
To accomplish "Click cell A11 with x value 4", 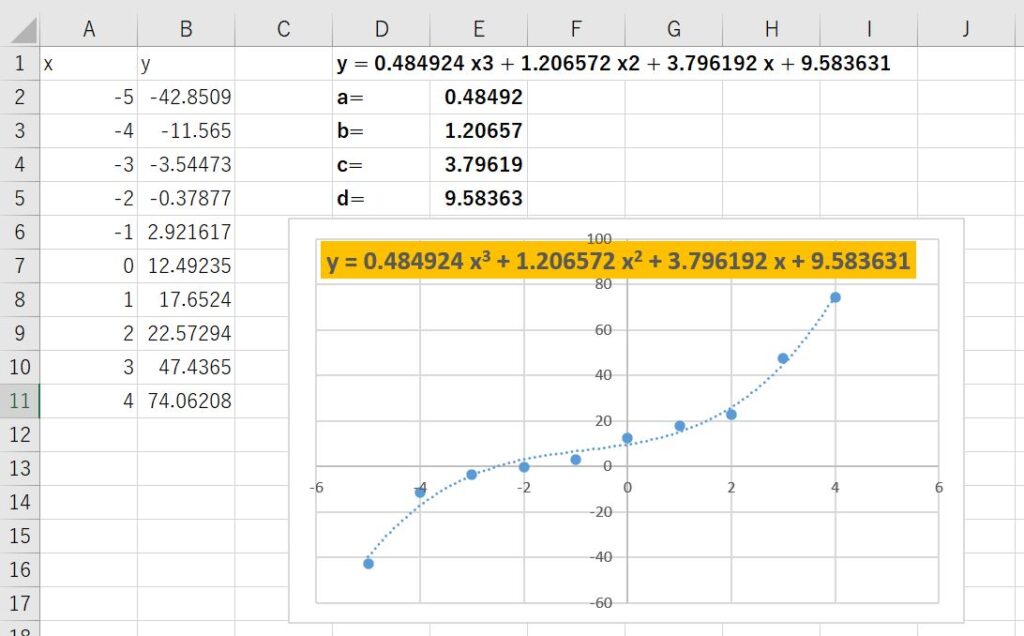I will coord(89,401).
